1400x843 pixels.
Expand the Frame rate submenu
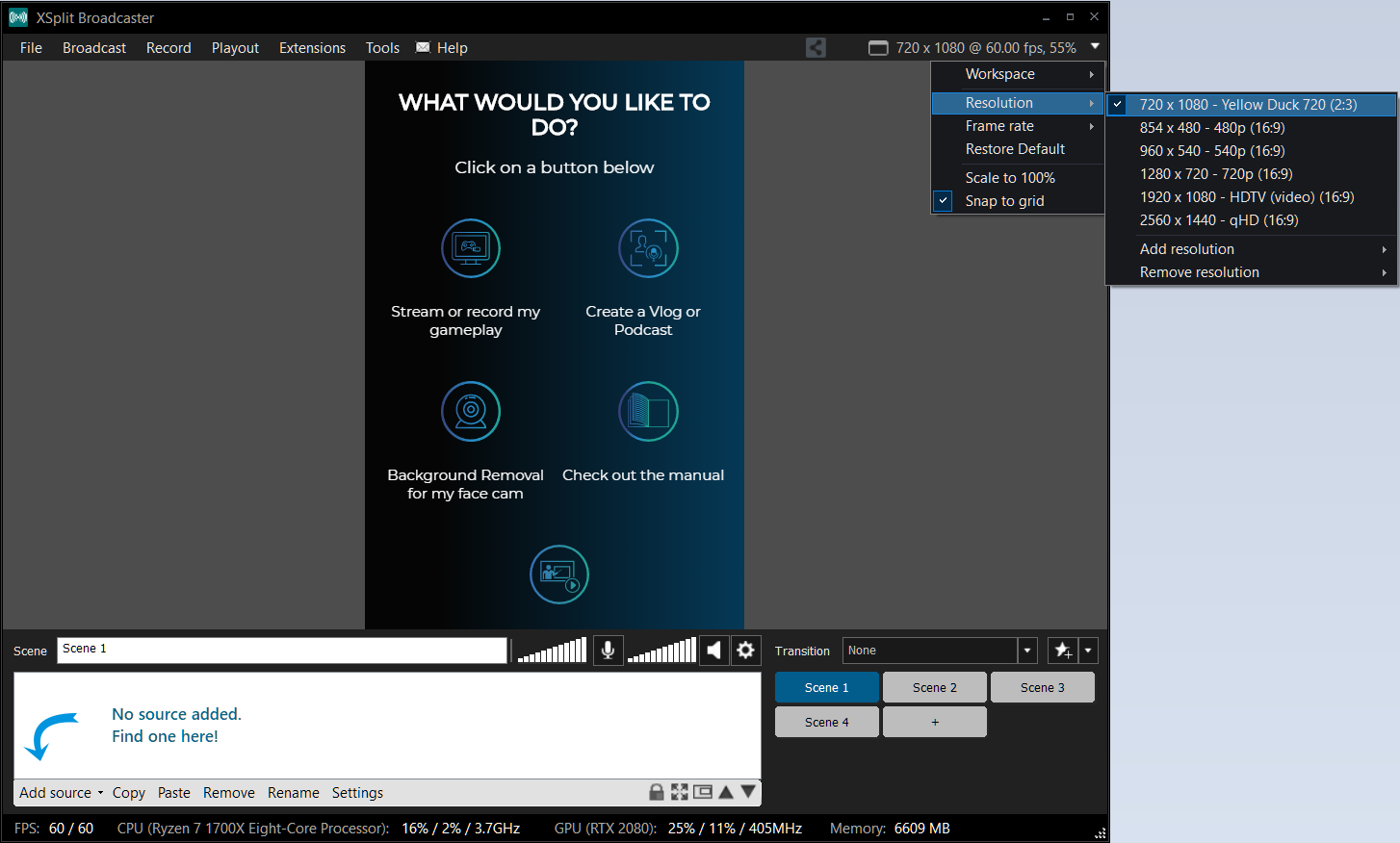point(1018,126)
